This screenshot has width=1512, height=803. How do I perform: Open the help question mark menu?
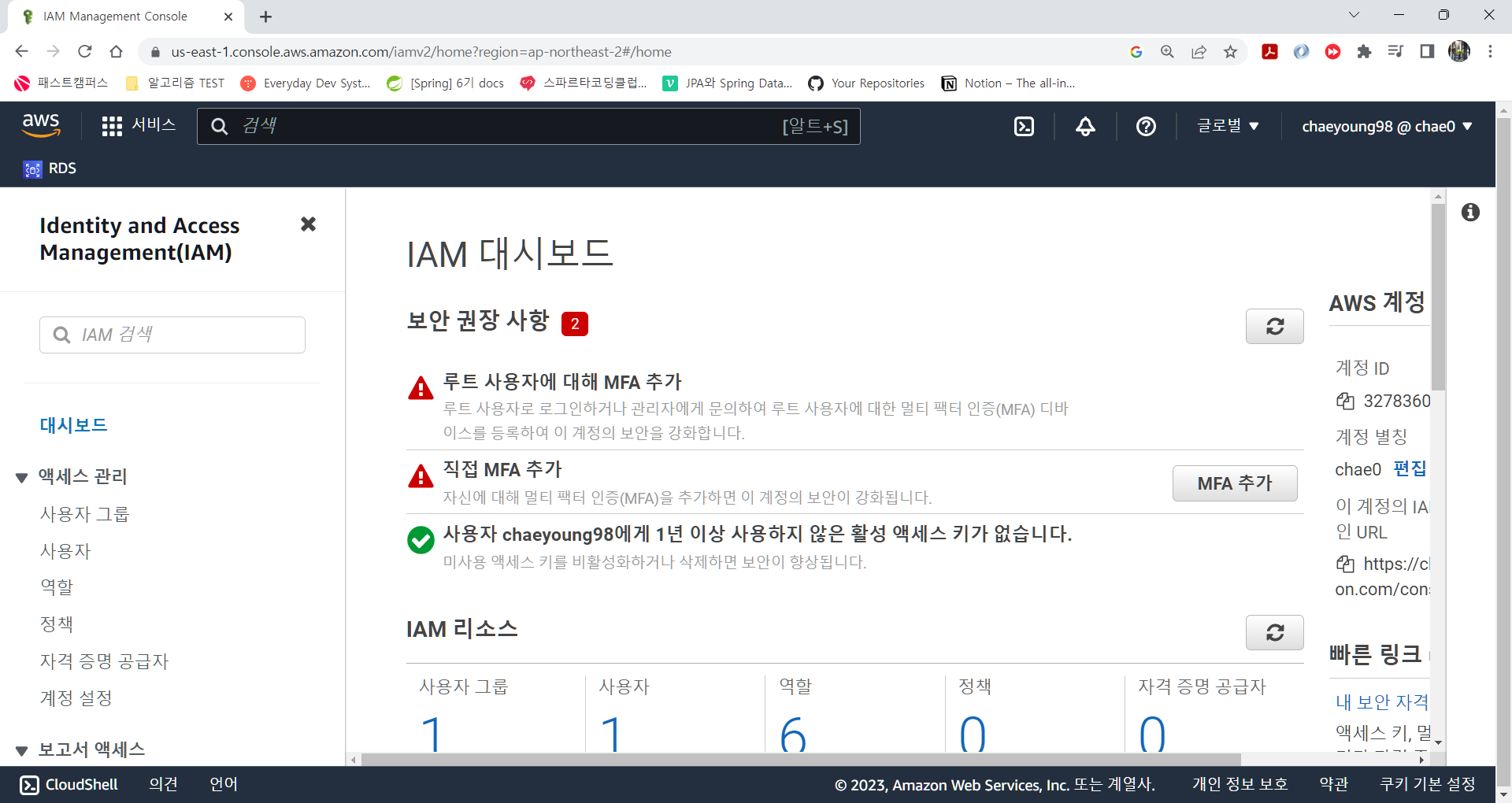click(x=1146, y=126)
